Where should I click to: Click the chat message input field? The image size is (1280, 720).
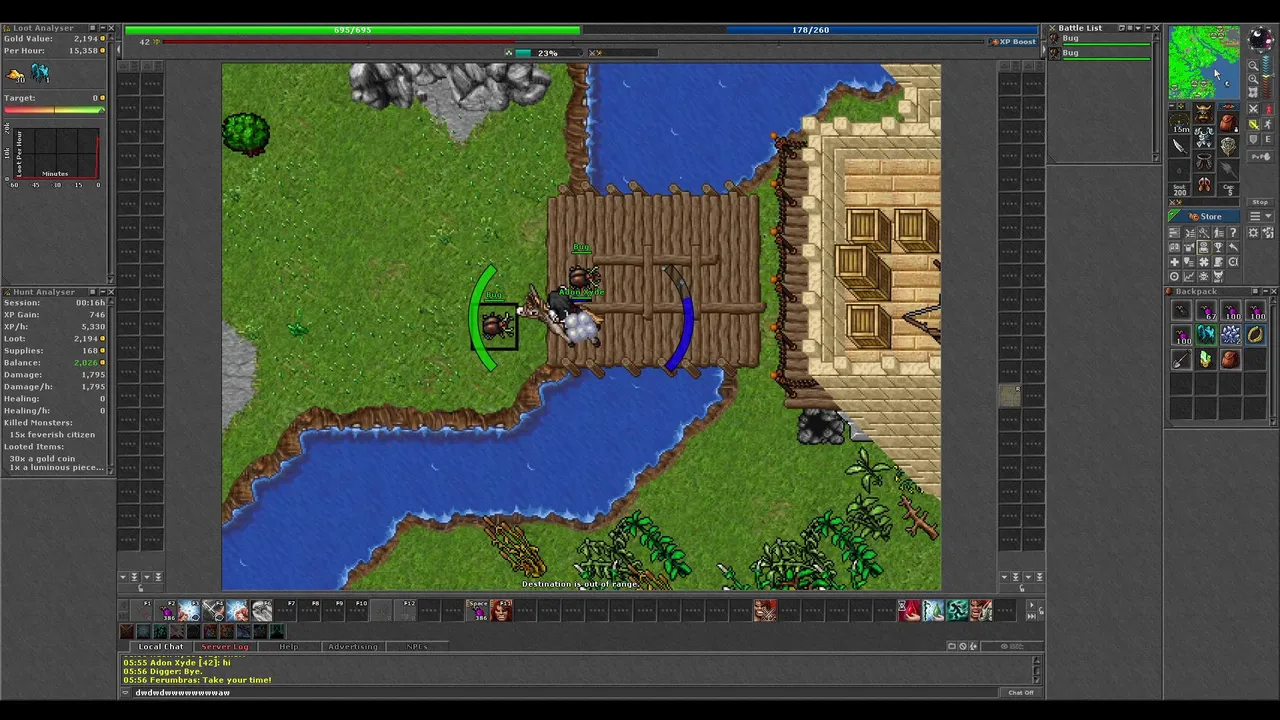(565, 692)
